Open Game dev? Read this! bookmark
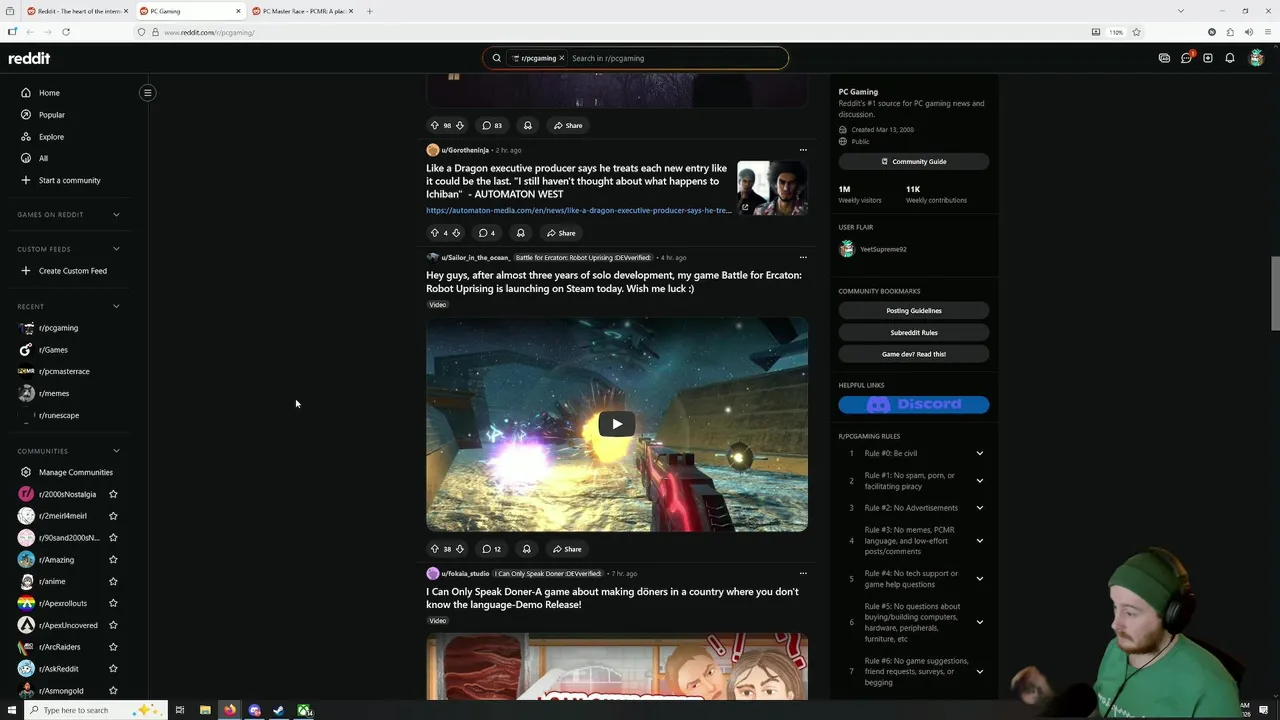1280x720 pixels. click(913, 354)
